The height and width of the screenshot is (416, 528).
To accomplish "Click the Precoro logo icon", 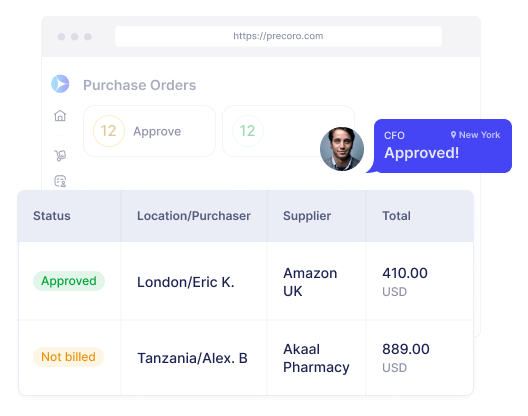I will click(60, 84).
